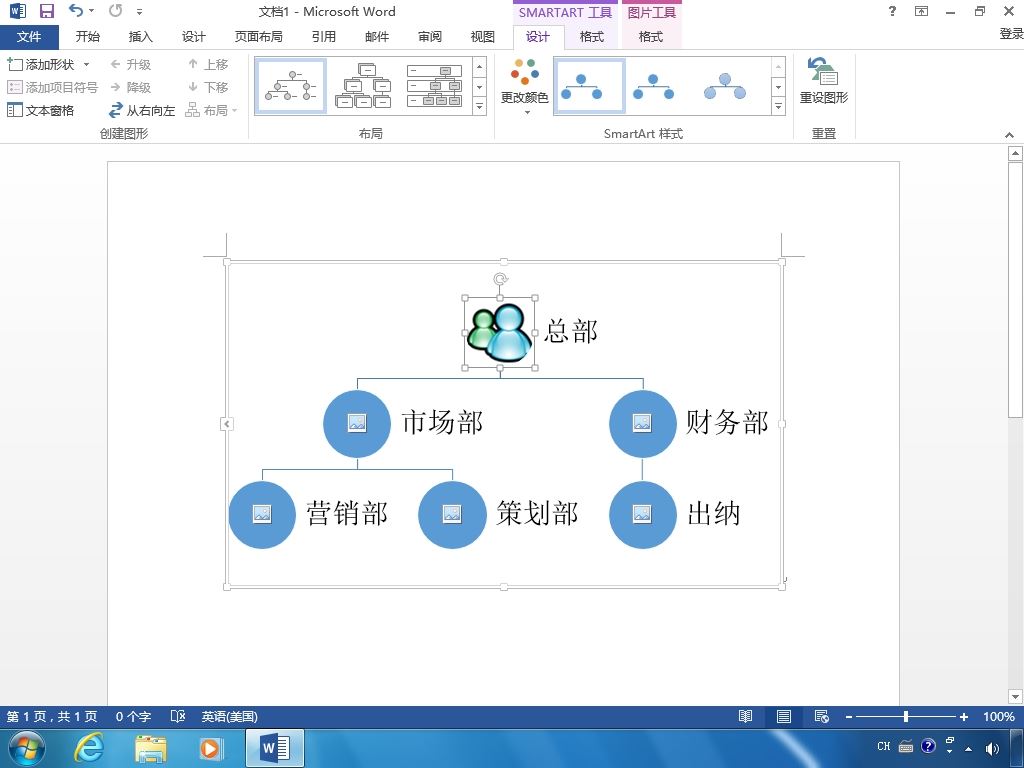
Task: Expand the 添加形状 dropdown arrow
Action: [86, 64]
